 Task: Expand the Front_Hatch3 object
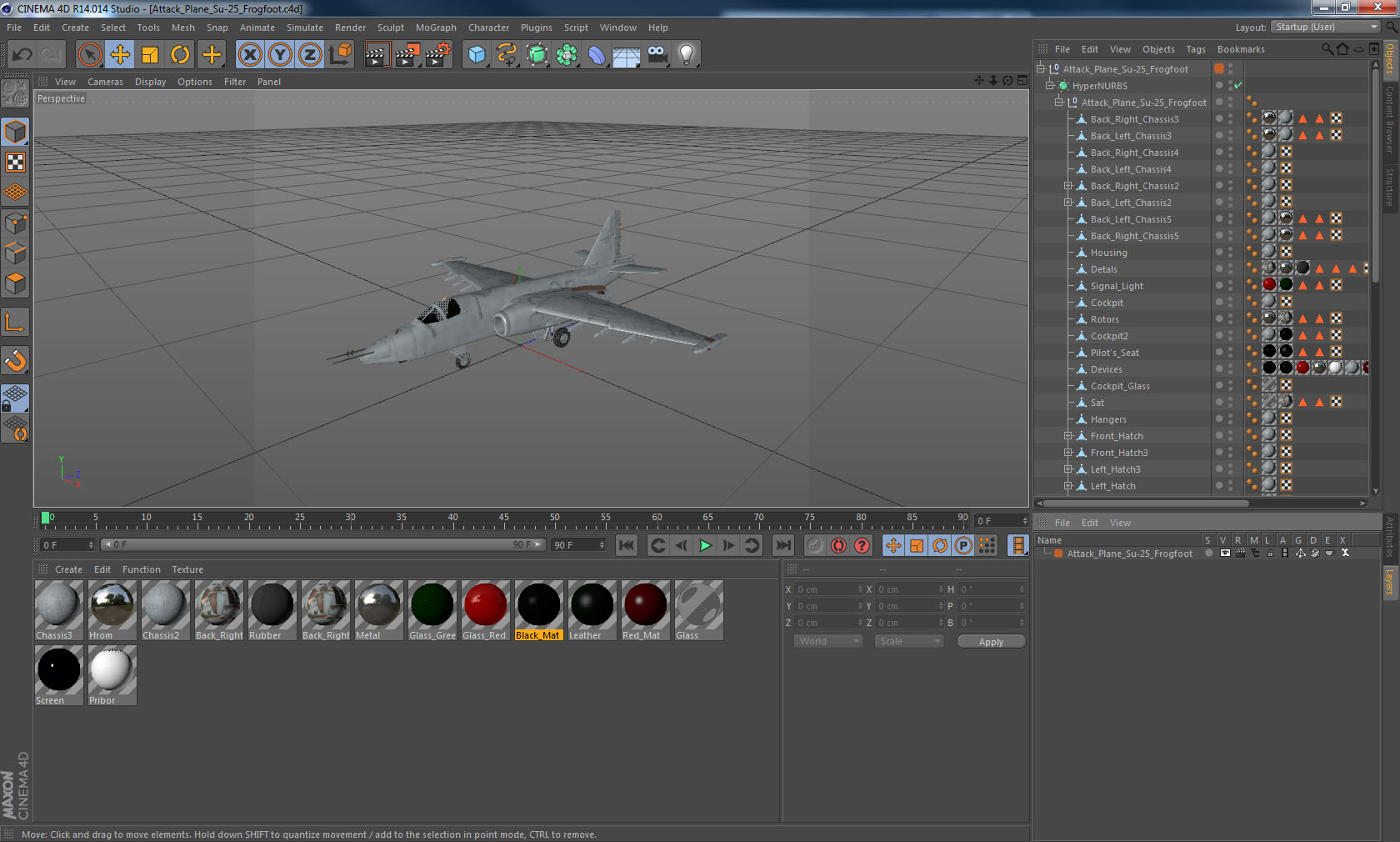(1067, 453)
